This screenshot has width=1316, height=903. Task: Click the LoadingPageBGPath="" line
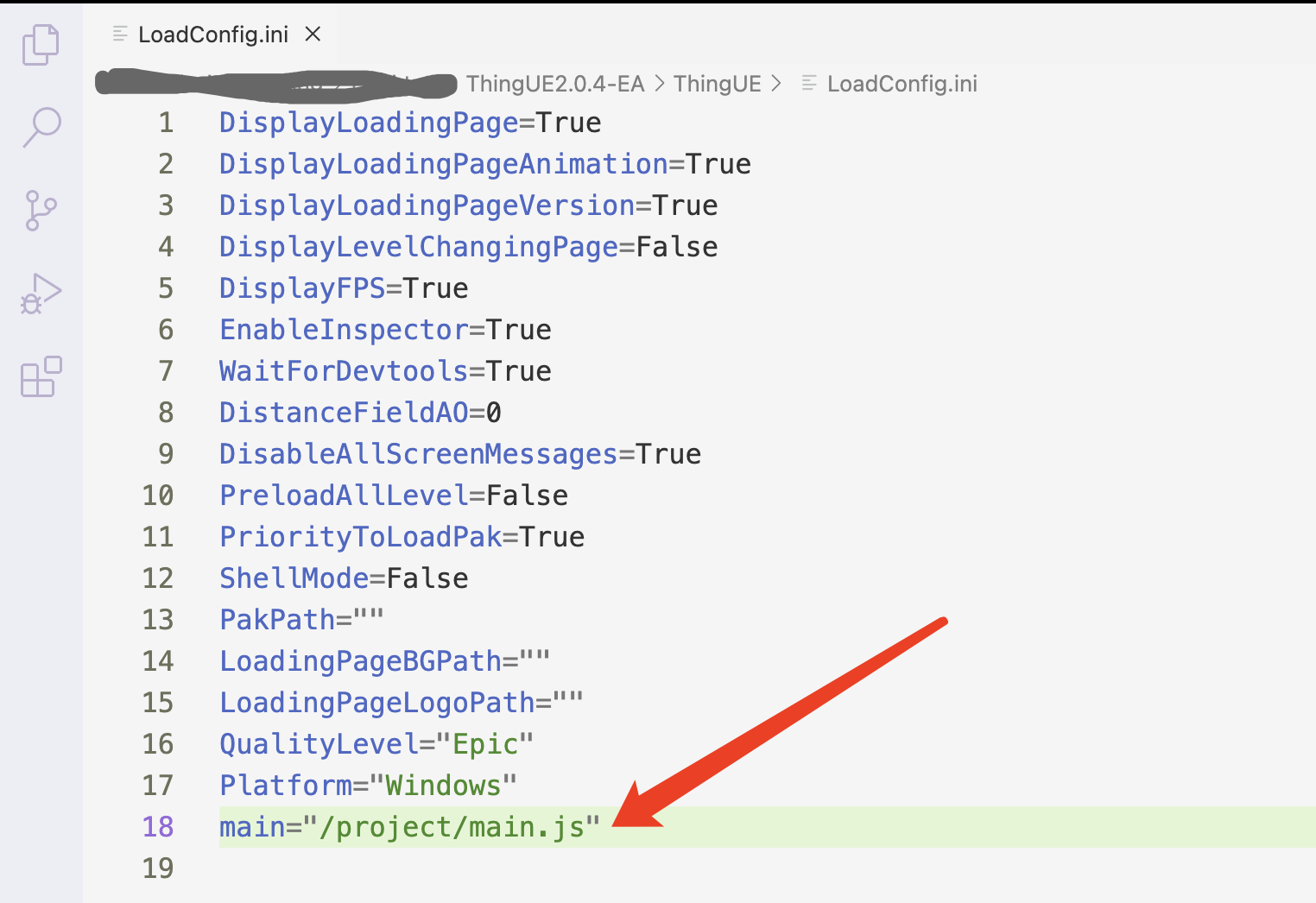click(385, 661)
